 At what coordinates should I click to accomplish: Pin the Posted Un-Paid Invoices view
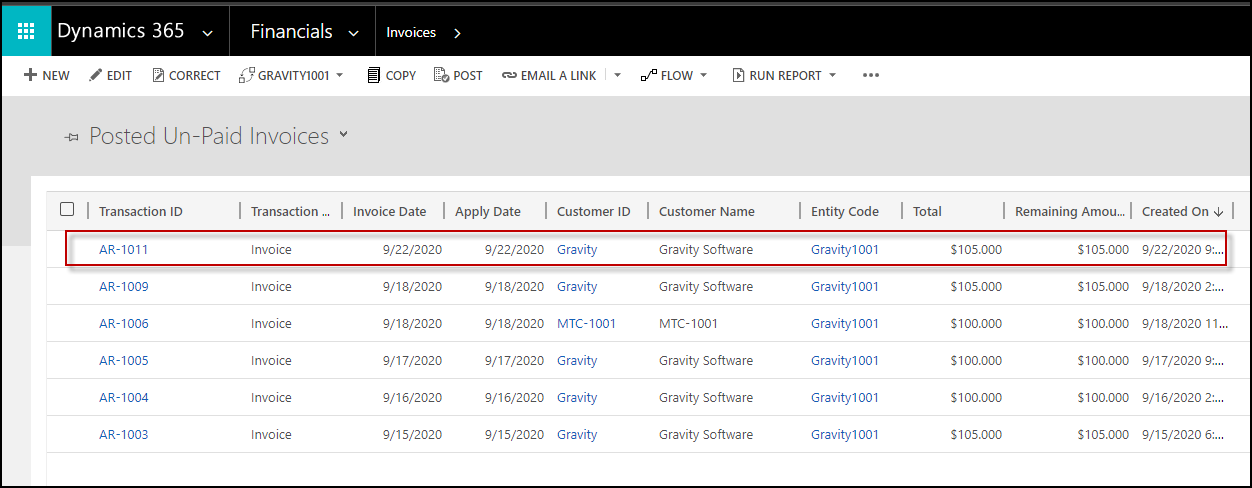[x=72, y=138]
